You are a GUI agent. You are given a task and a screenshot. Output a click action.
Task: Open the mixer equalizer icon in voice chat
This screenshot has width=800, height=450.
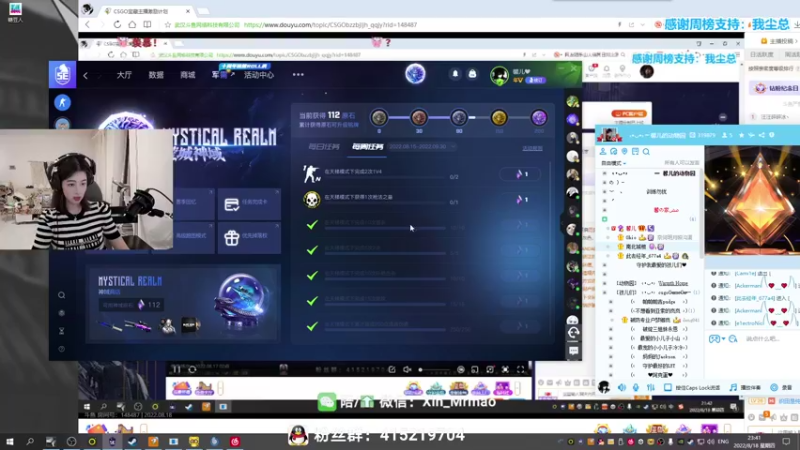(651, 387)
